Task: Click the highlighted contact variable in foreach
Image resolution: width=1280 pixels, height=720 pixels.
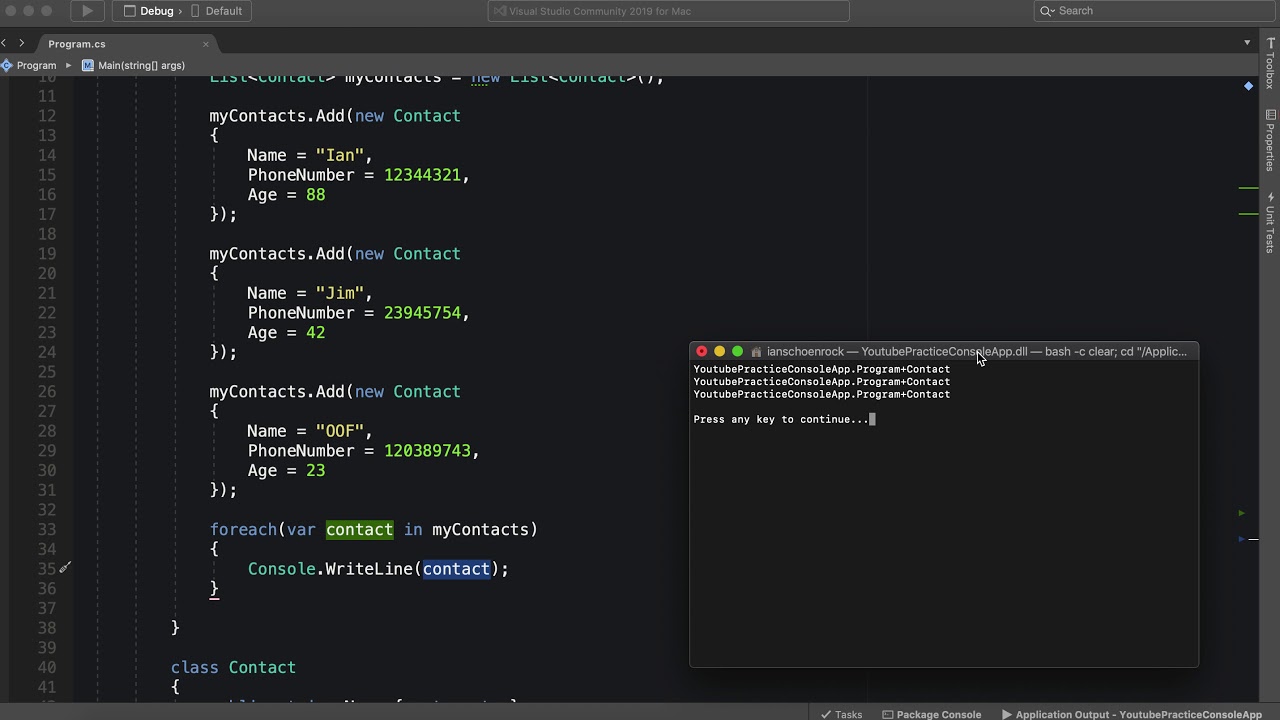Action: pos(359,529)
